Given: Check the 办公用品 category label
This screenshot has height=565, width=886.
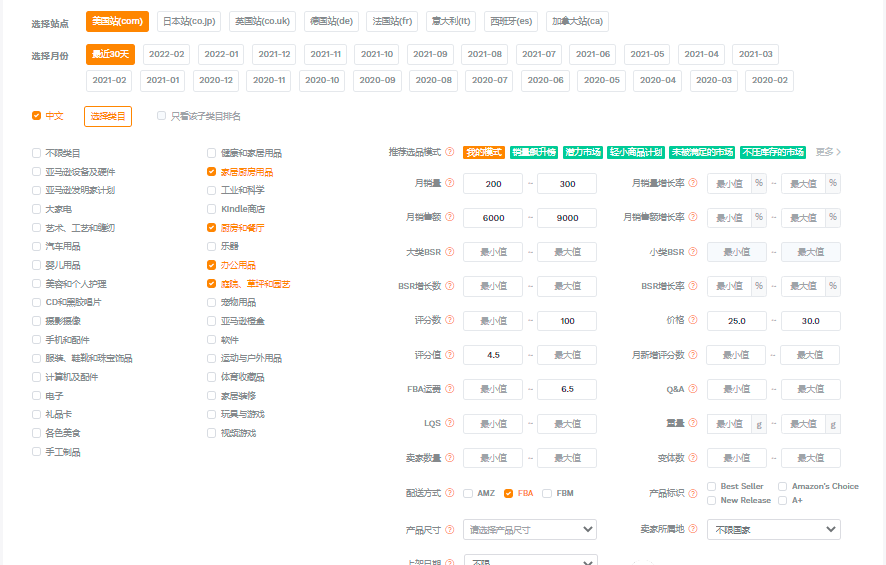Looking at the screenshot, I should tap(238, 265).
